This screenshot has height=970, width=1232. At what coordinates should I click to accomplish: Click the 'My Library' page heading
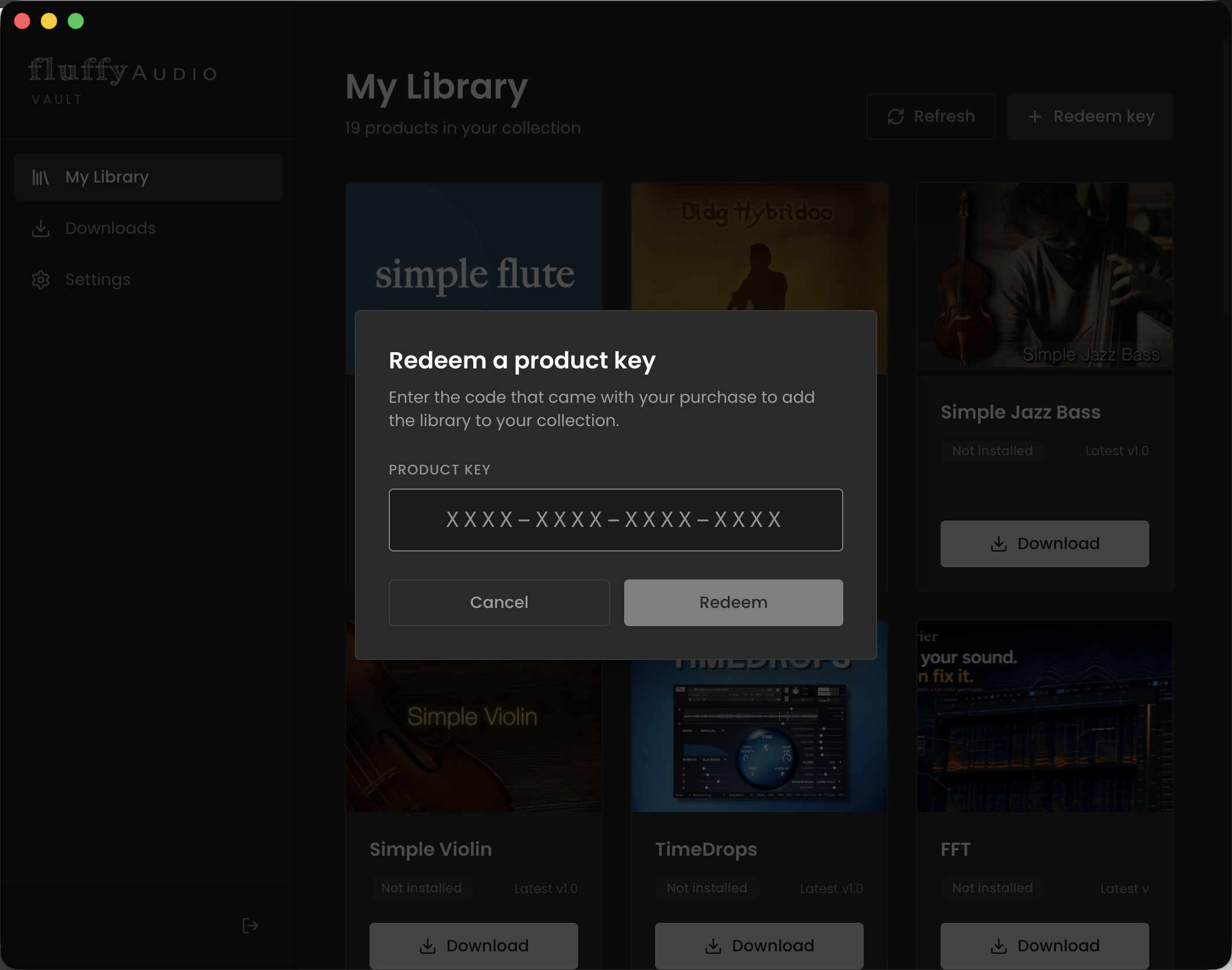click(x=437, y=87)
